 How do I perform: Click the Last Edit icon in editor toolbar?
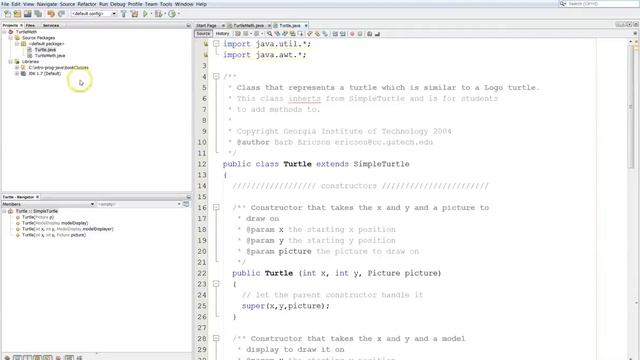click(x=238, y=34)
